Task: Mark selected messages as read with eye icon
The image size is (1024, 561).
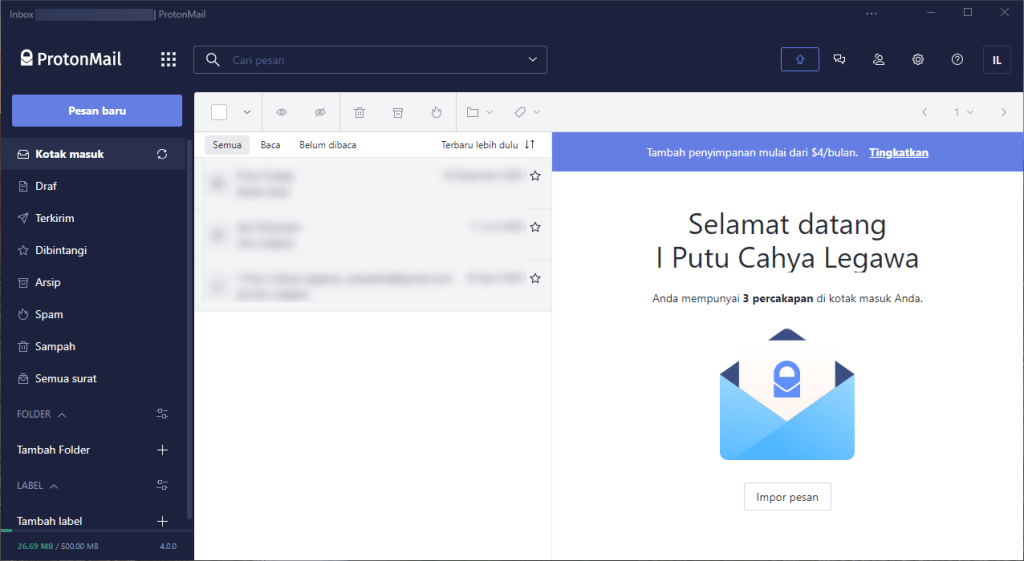Action: pos(282,112)
